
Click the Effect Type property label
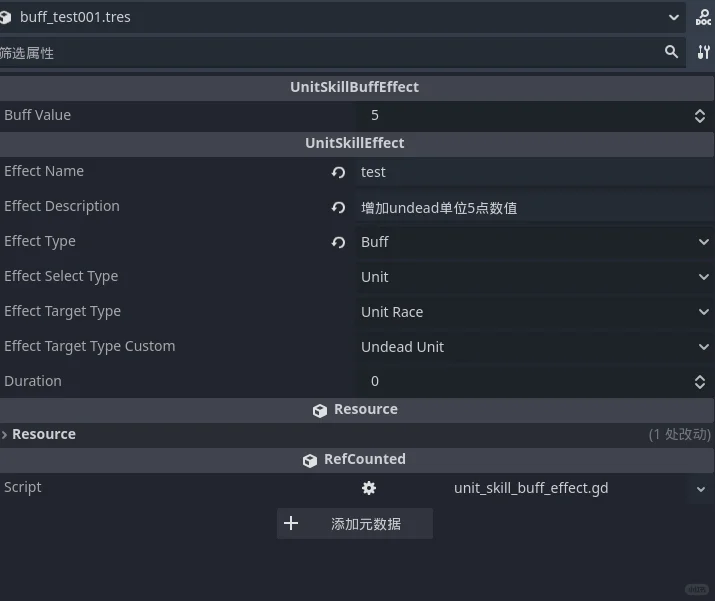[40, 241]
